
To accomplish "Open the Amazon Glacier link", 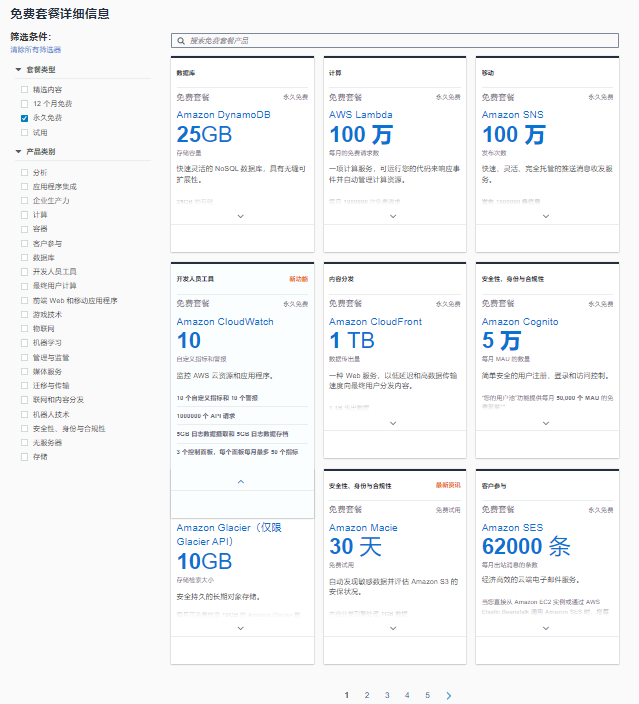I will coord(229,534).
